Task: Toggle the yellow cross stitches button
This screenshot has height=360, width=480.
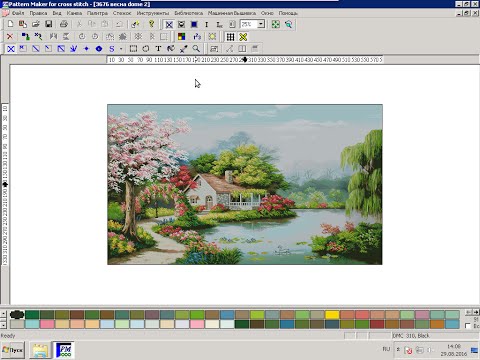Action: tap(243, 37)
